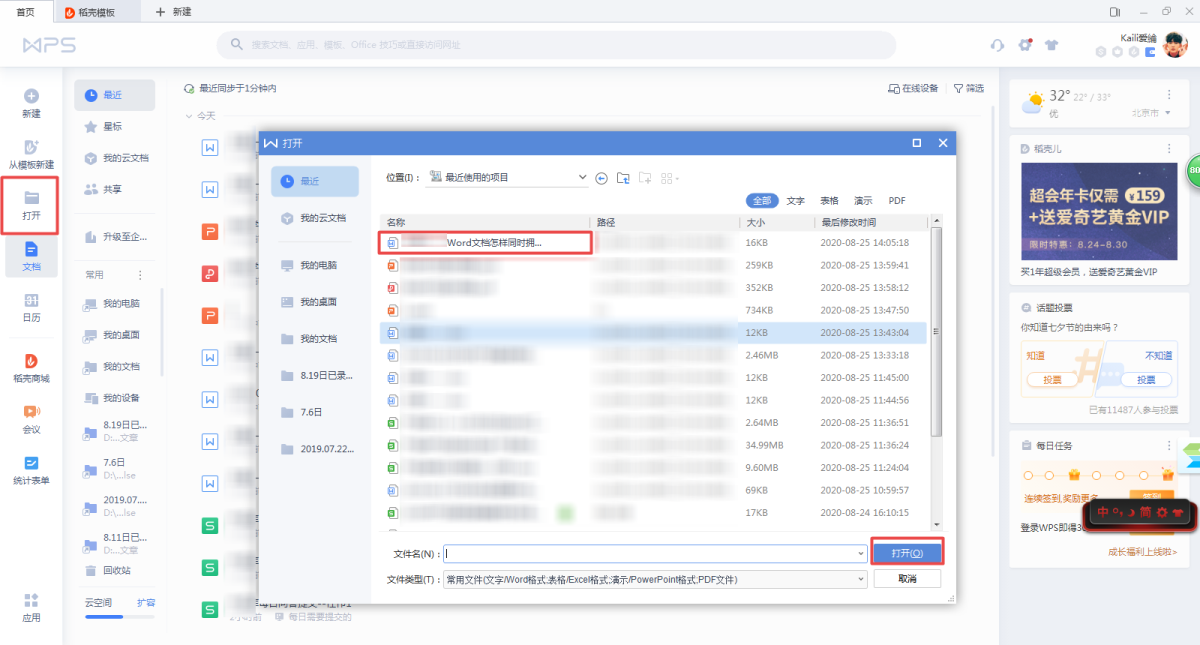Open the skin T-shirt icon in header
This screenshot has width=1200, height=645.
pos(1051,45)
